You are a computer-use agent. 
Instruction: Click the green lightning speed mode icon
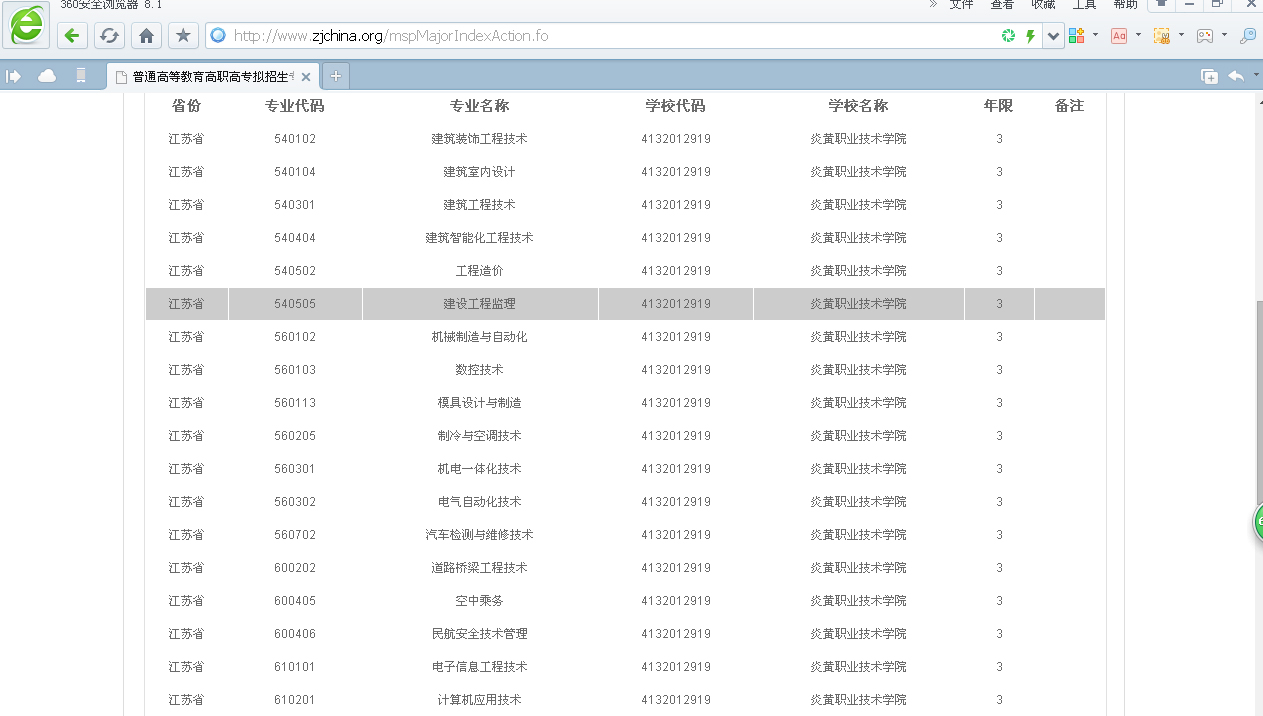1030,36
